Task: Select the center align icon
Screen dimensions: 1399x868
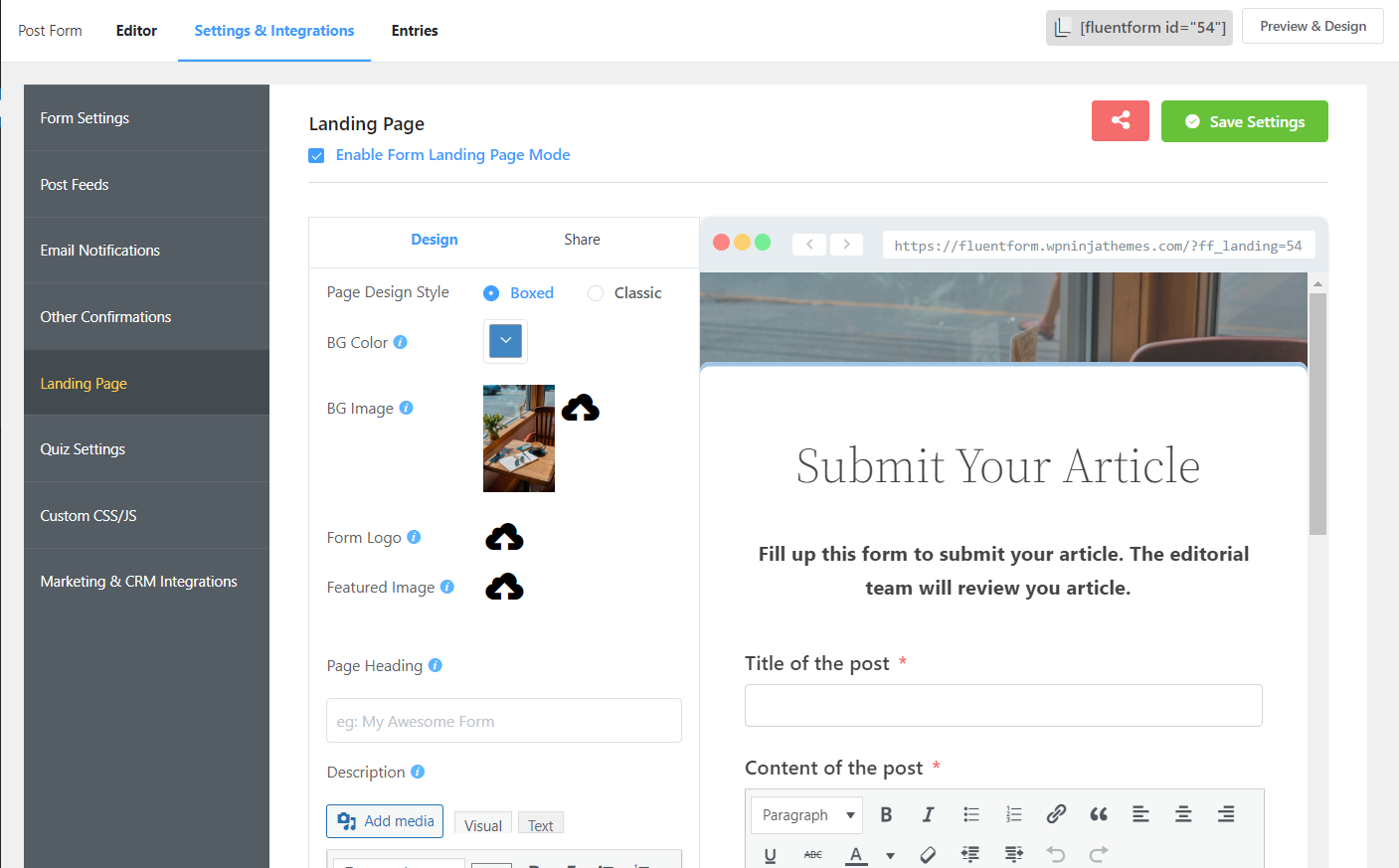Action: pyautogui.click(x=1183, y=814)
